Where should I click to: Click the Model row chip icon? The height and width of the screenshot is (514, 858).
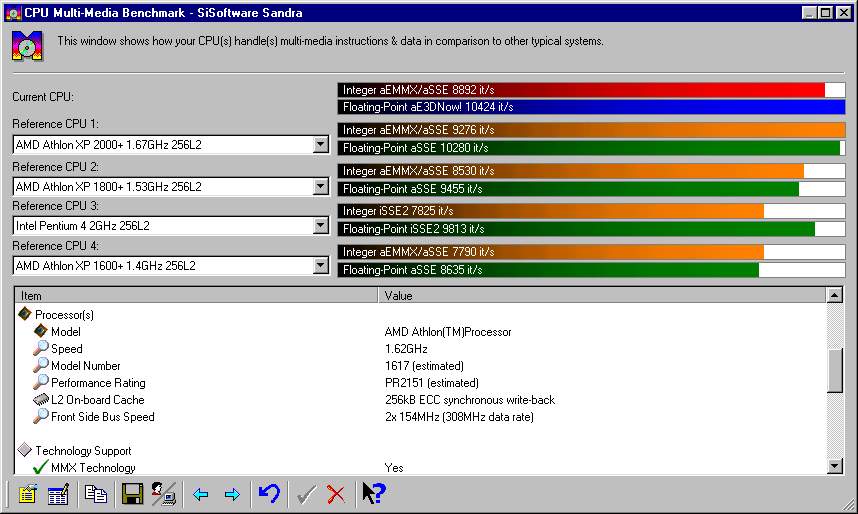40,331
